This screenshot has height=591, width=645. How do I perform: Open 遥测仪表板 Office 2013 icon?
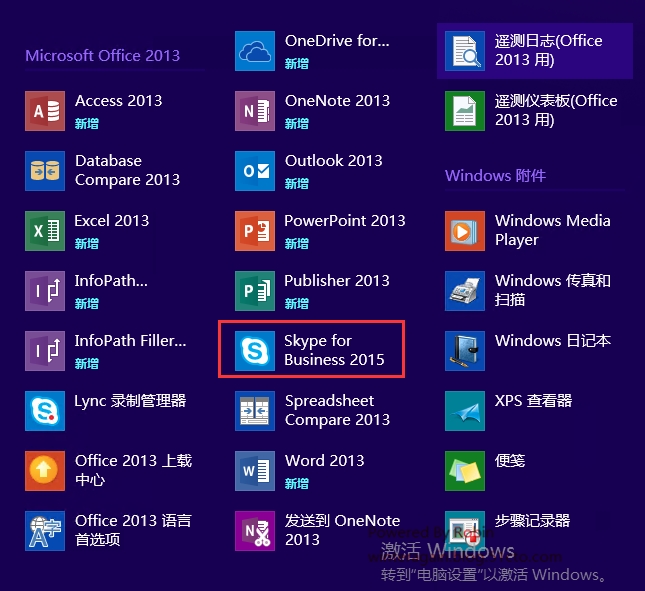point(465,111)
